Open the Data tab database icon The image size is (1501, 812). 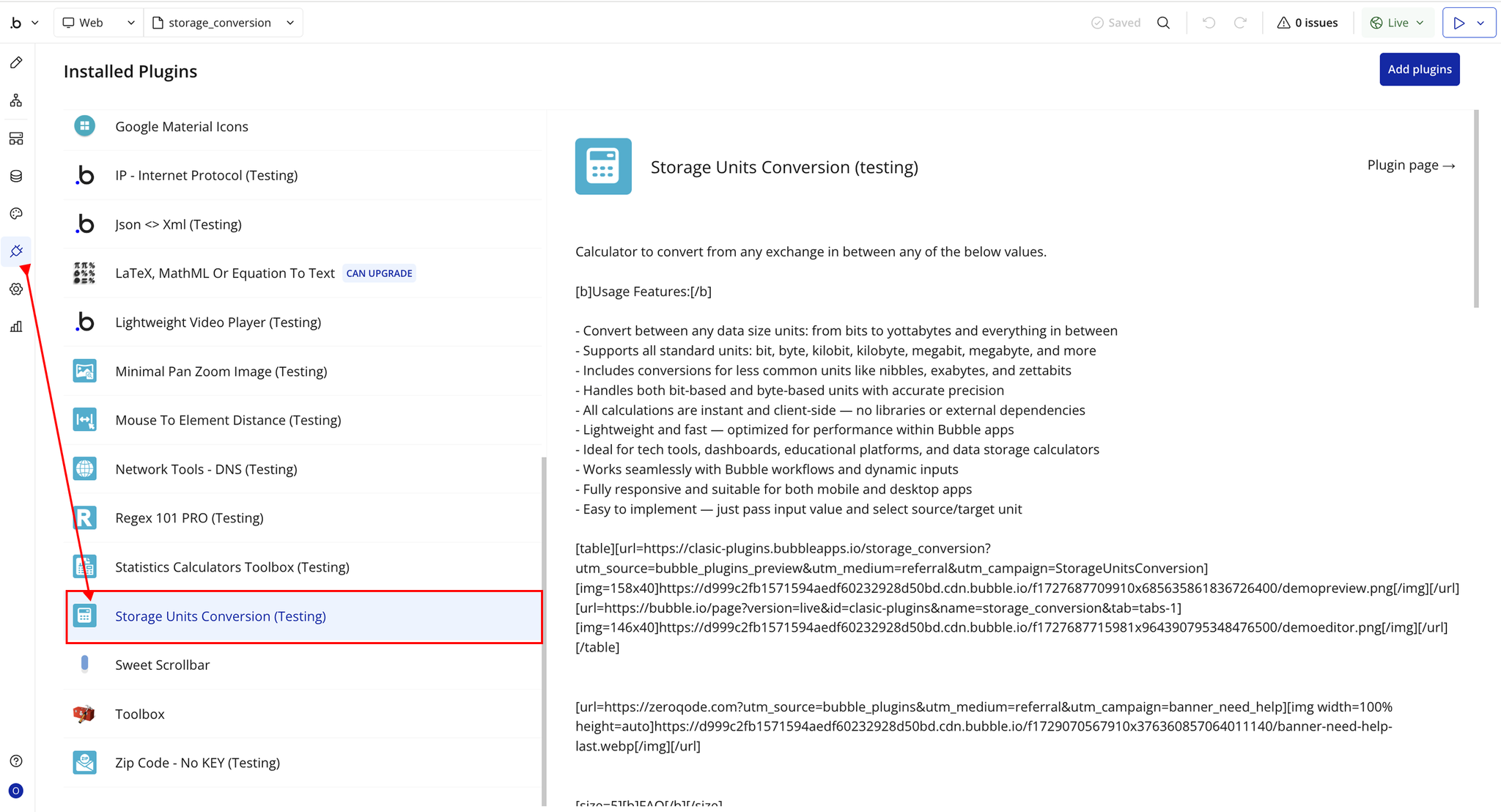click(x=16, y=176)
